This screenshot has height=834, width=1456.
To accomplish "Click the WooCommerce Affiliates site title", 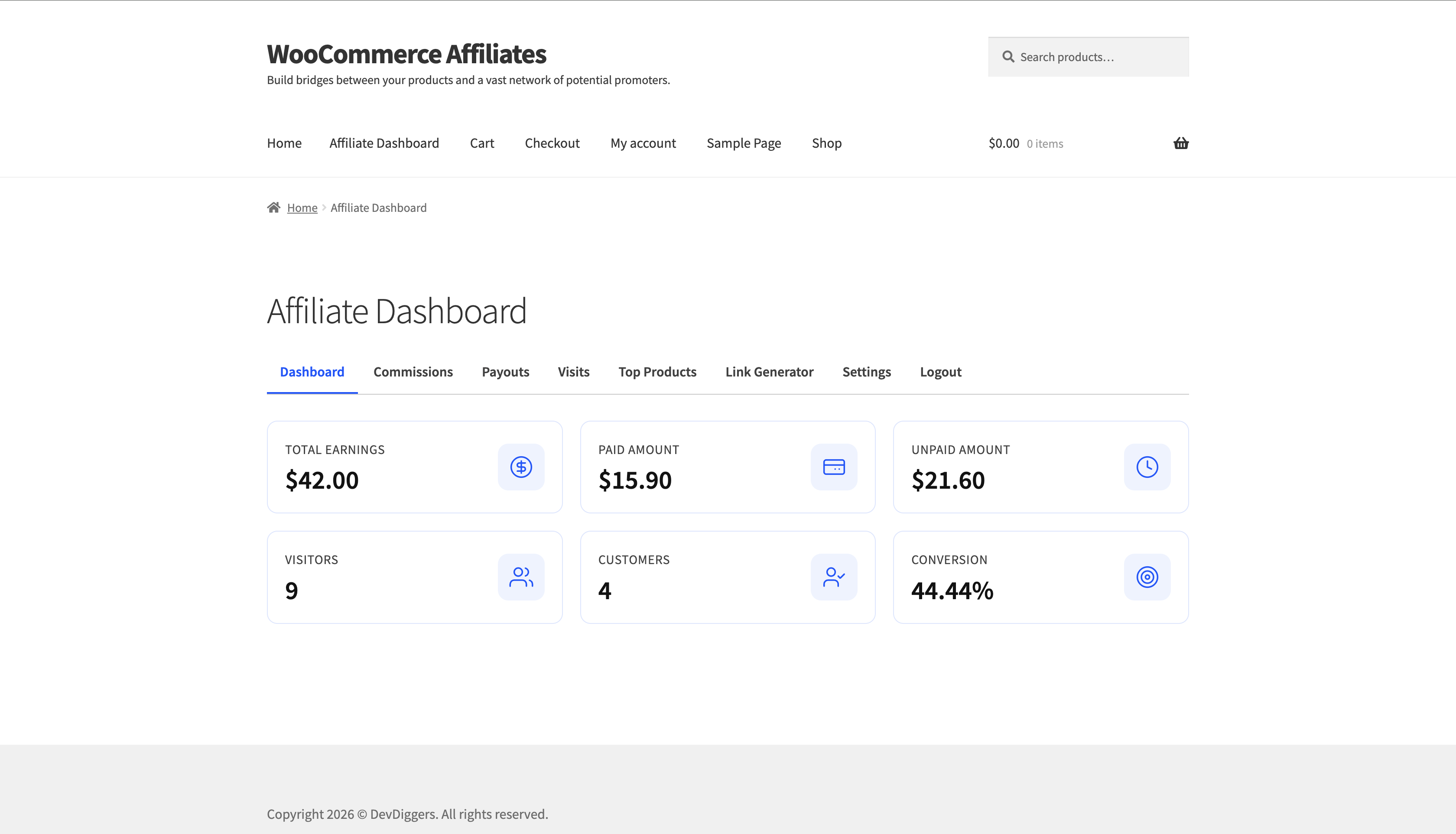I will coord(406,53).
